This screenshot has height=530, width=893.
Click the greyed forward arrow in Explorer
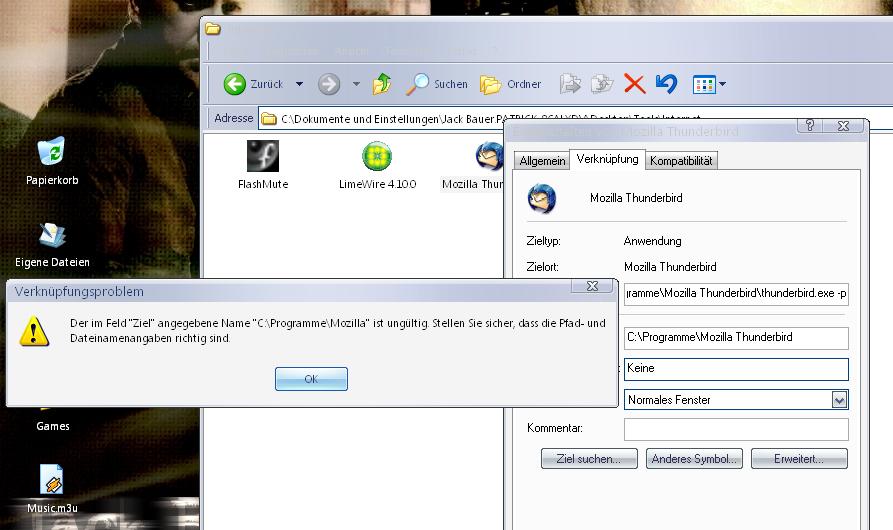[329, 84]
